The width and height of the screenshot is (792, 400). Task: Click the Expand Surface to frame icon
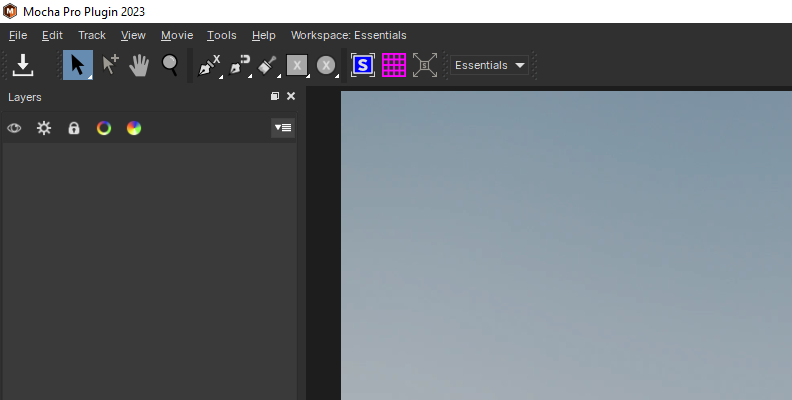(x=424, y=65)
